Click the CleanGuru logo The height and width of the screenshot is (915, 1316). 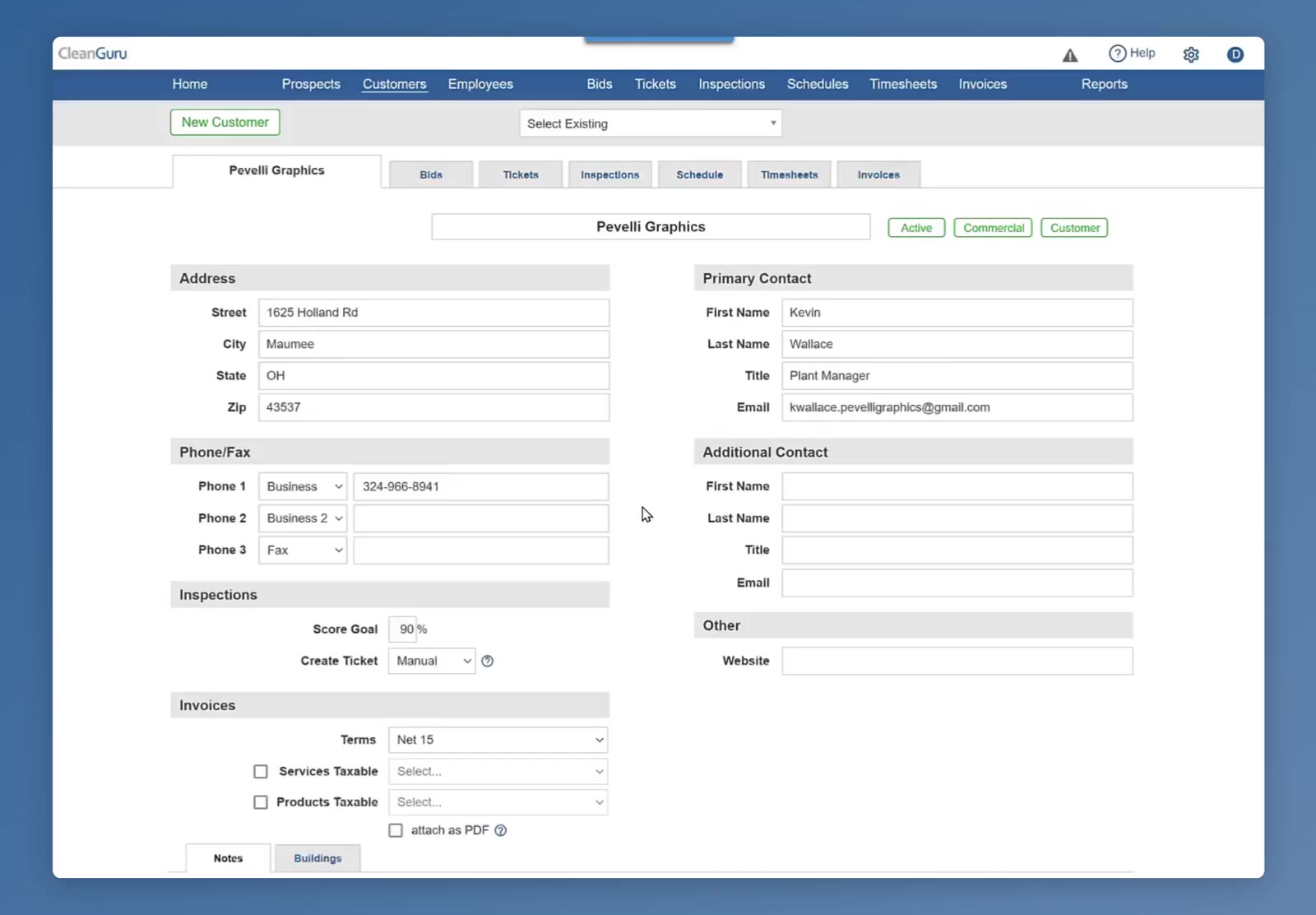click(93, 53)
